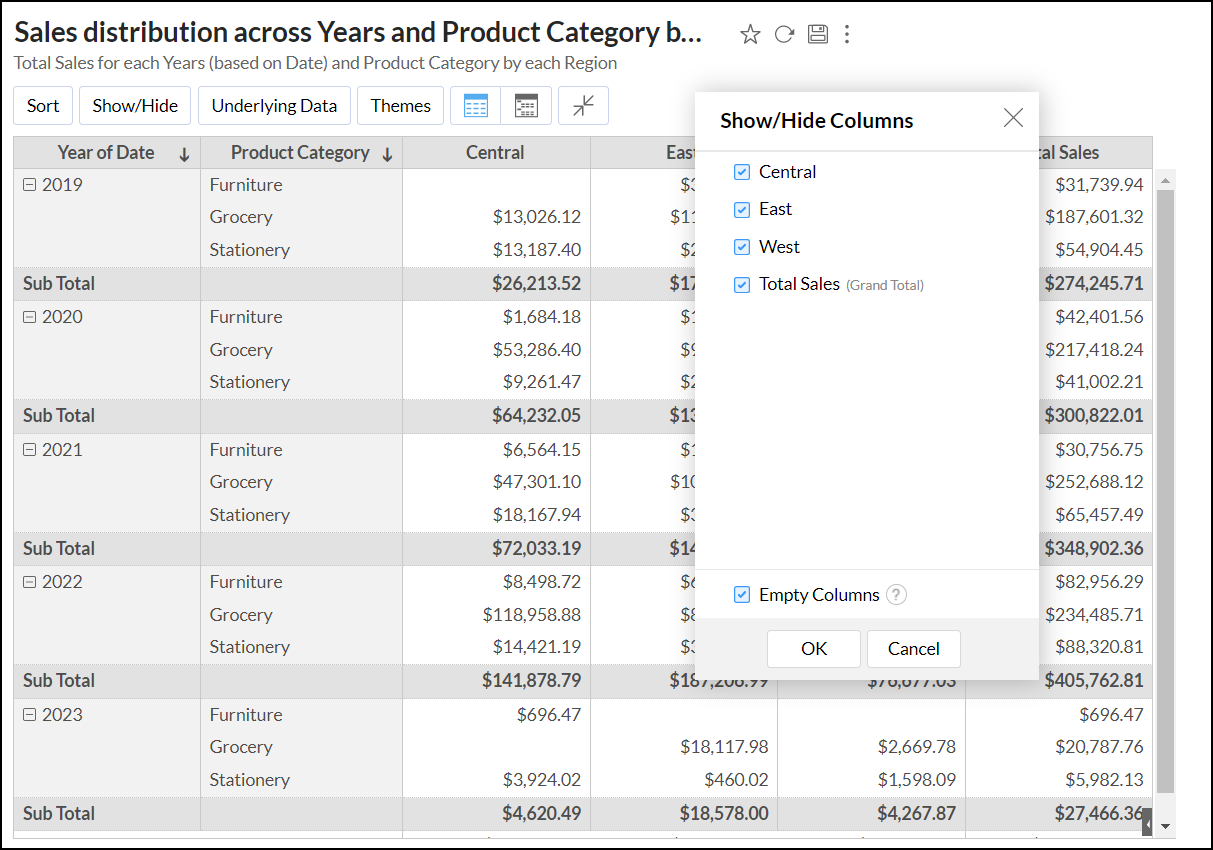Click the vertical scrollbar down arrow
Viewport: 1213px width, 850px height.
point(1165,826)
